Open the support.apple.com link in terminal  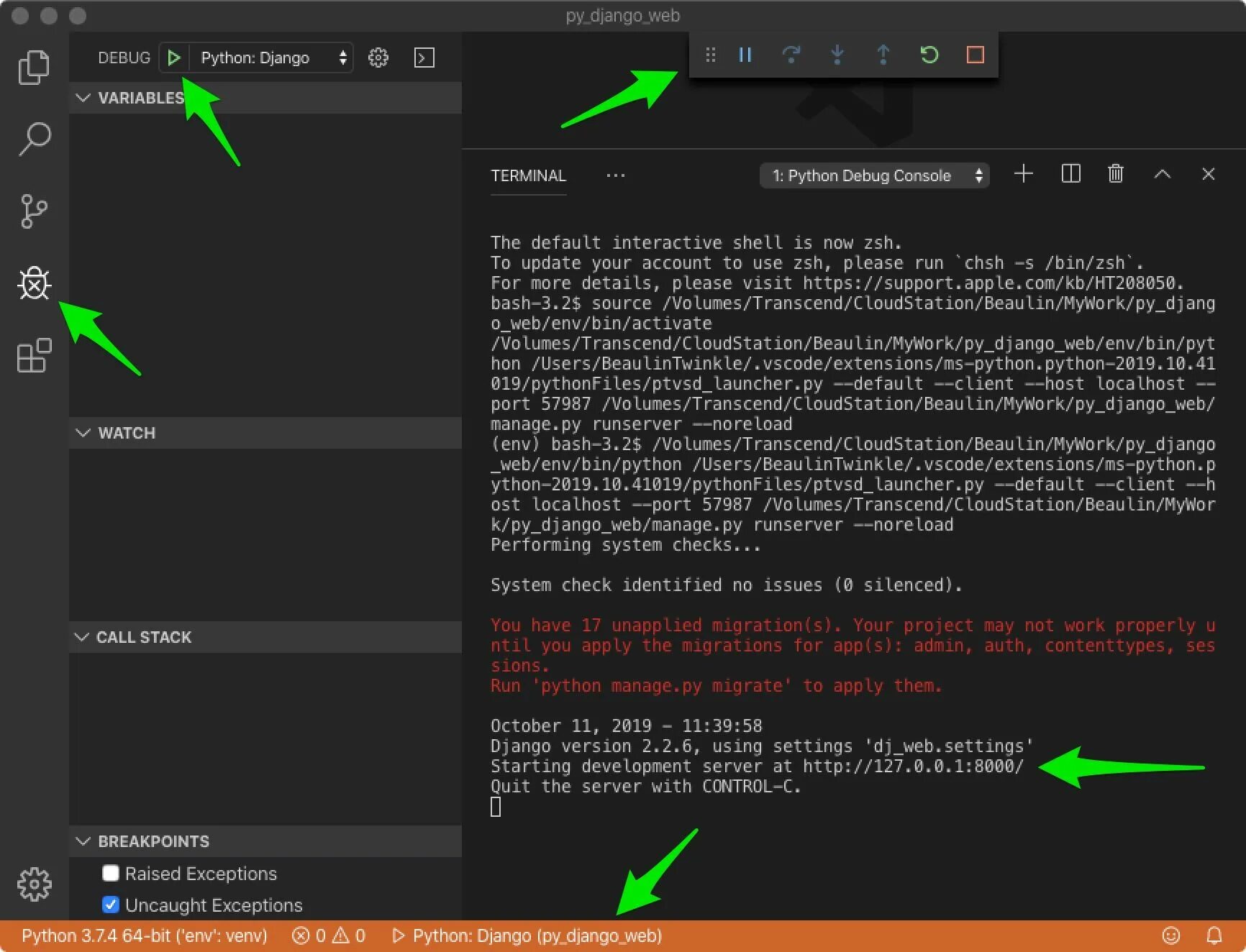click(989, 283)
